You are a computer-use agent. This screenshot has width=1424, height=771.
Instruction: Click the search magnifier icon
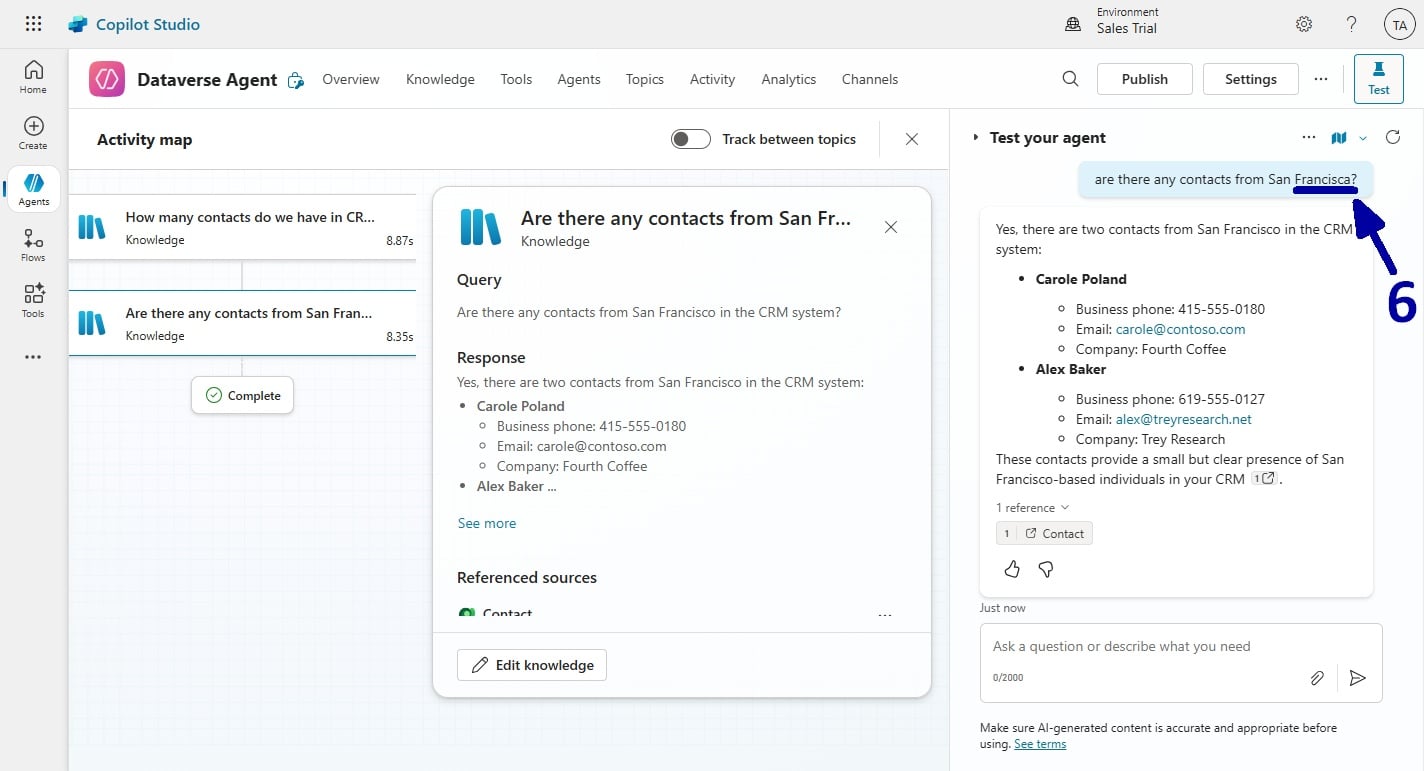click(x=1070, y=79)
